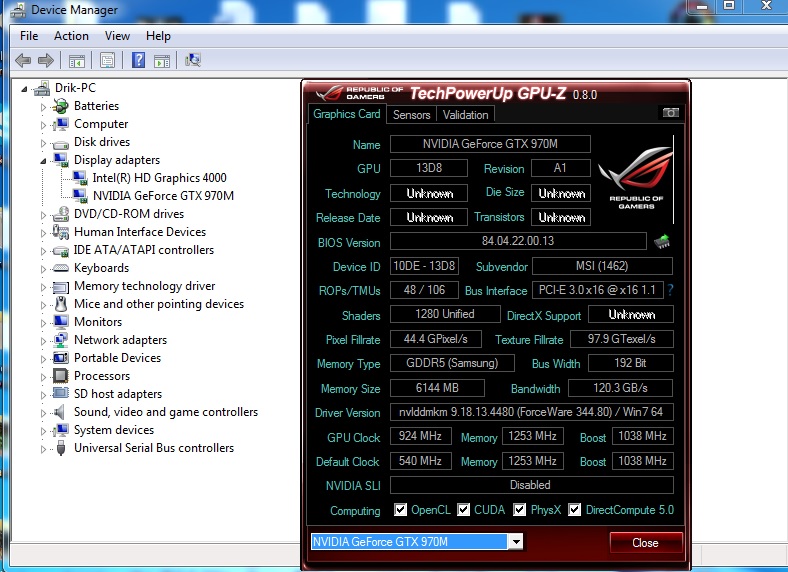
Task: Click Scan for hardware changes icon
Action: tap(193, 60)
